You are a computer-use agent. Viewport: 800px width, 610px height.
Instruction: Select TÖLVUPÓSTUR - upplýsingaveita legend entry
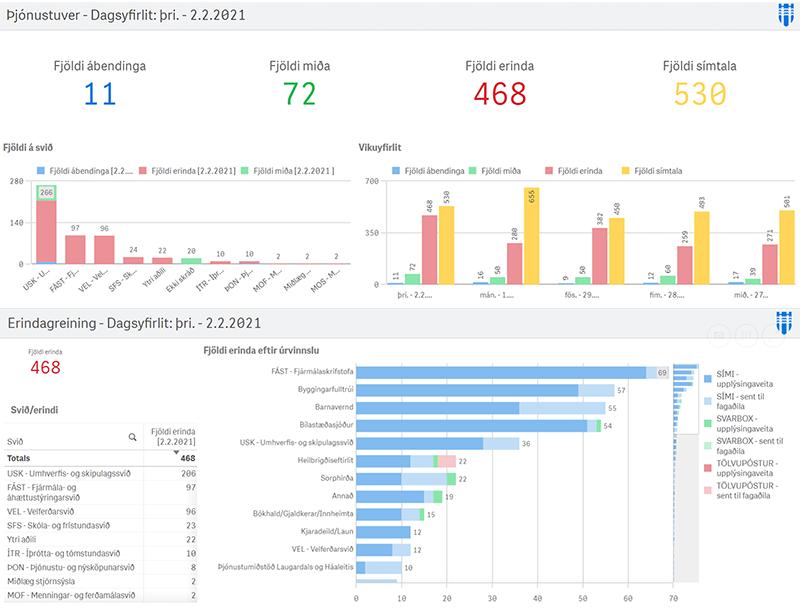741,468
